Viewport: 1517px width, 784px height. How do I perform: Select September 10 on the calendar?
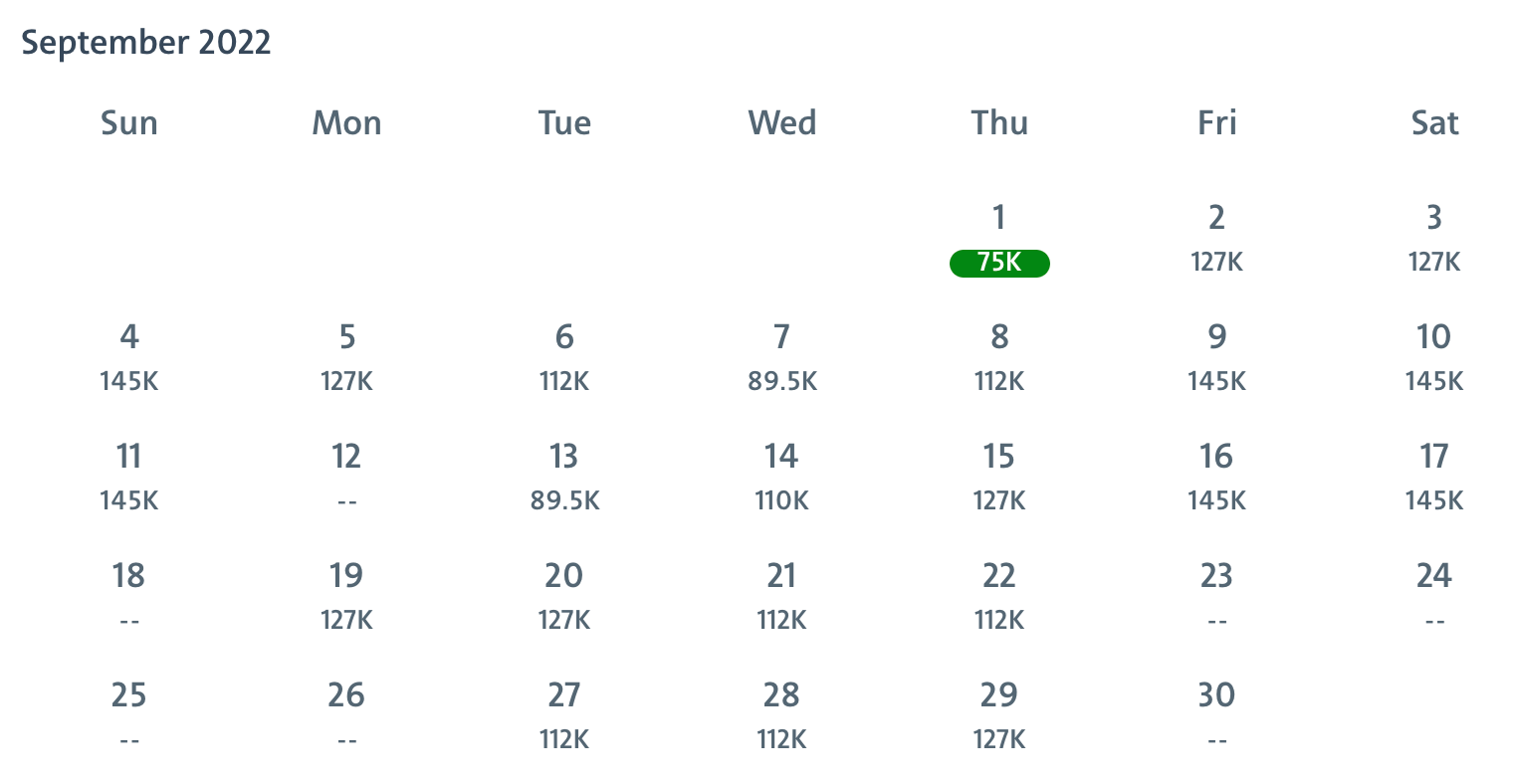tap(1433, 357)
